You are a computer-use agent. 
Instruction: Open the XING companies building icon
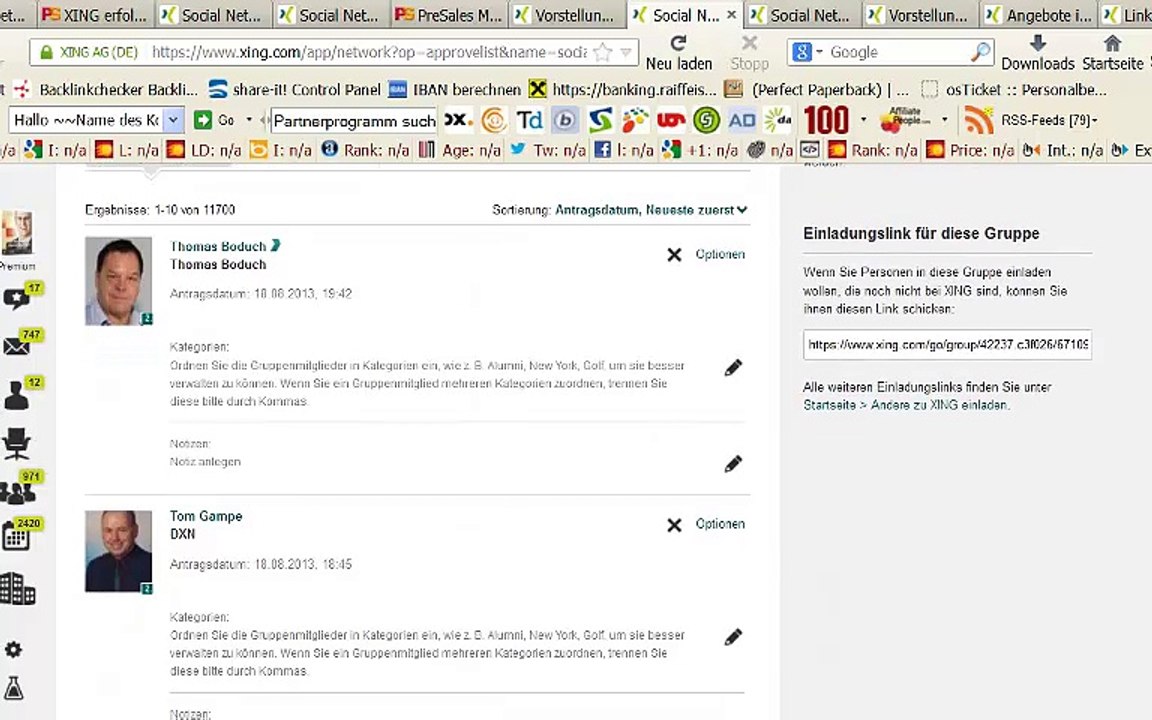pyautogui.click(x=17, y=589)
